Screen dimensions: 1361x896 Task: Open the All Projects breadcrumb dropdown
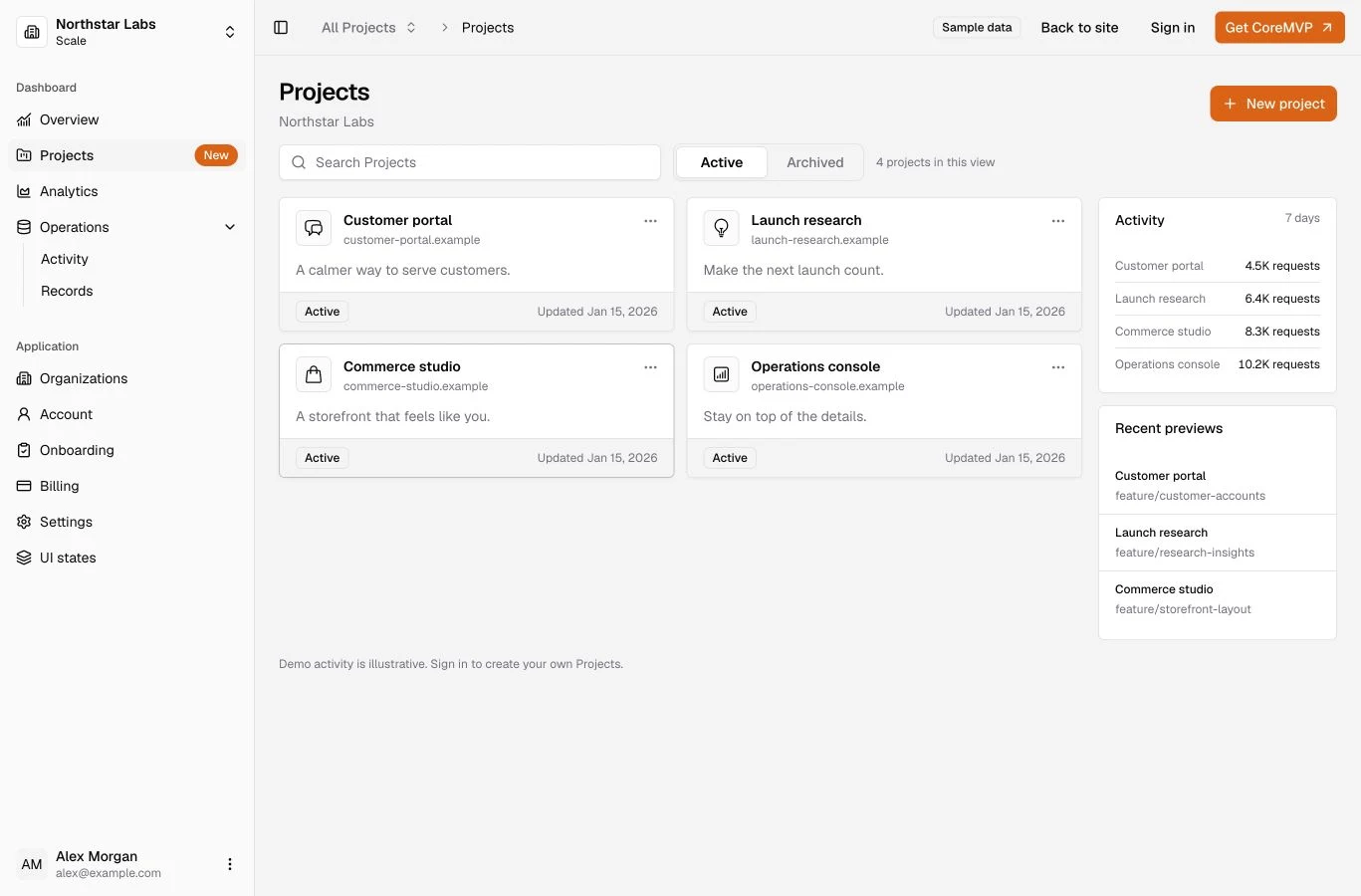point(369,28)
